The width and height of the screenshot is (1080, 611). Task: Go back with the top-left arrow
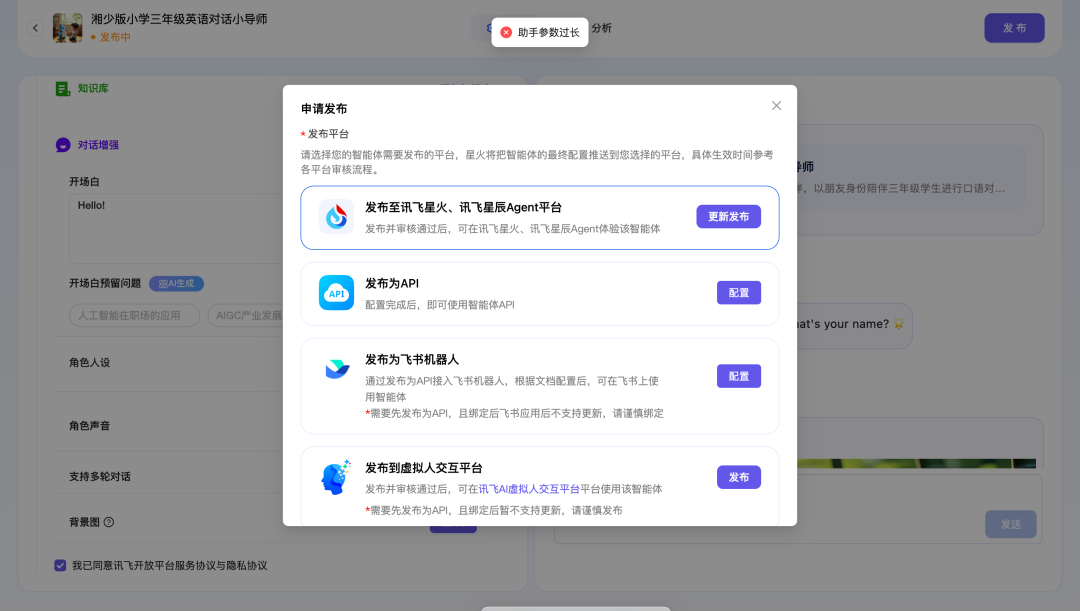tap(35, 28)
